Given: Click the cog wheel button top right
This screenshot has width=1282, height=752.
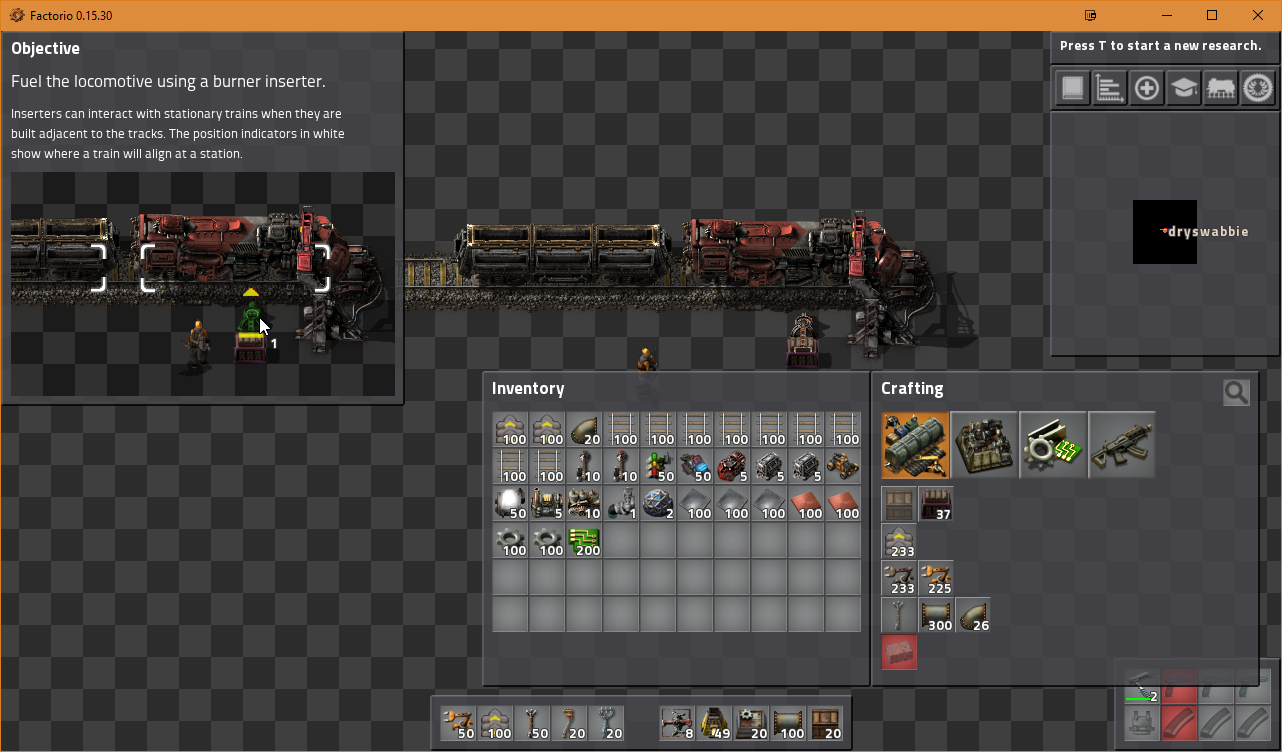Looking at the screenshot, I should coord(1258,88).
